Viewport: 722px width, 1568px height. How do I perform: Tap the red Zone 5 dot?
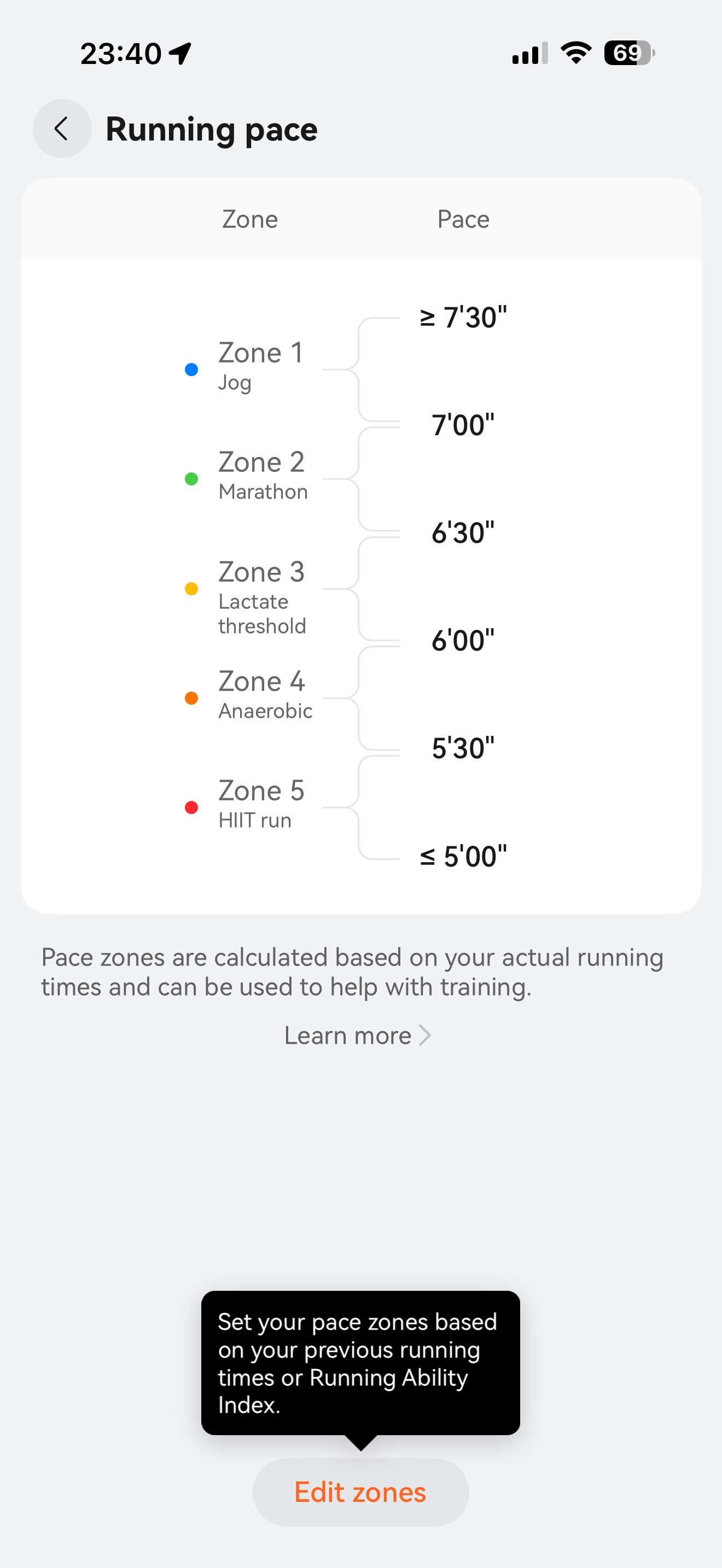[x=191, y=808]
